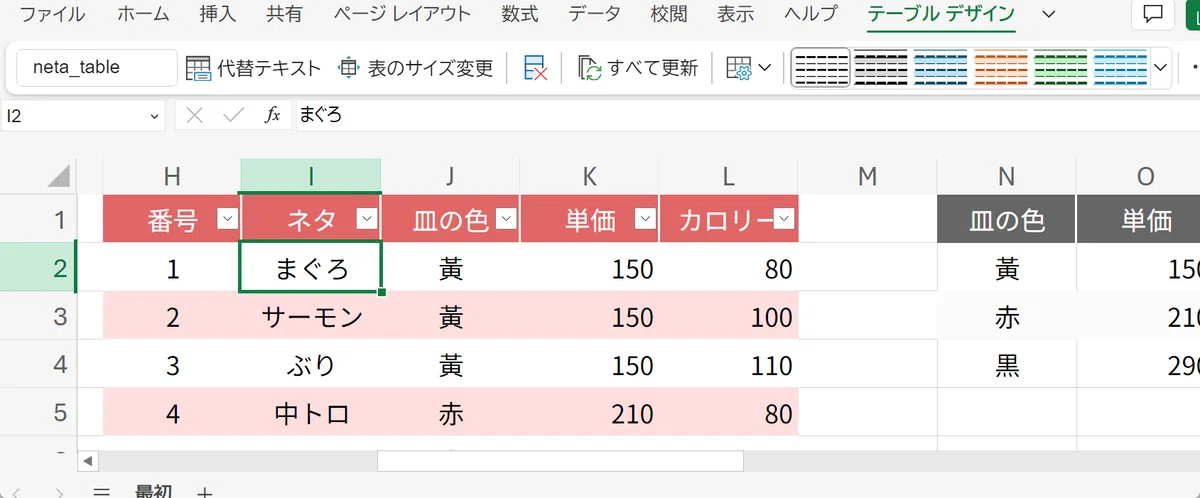The image size is (1200, 498).
Task: Click the すべて更新 button
Action: point(638,68)
